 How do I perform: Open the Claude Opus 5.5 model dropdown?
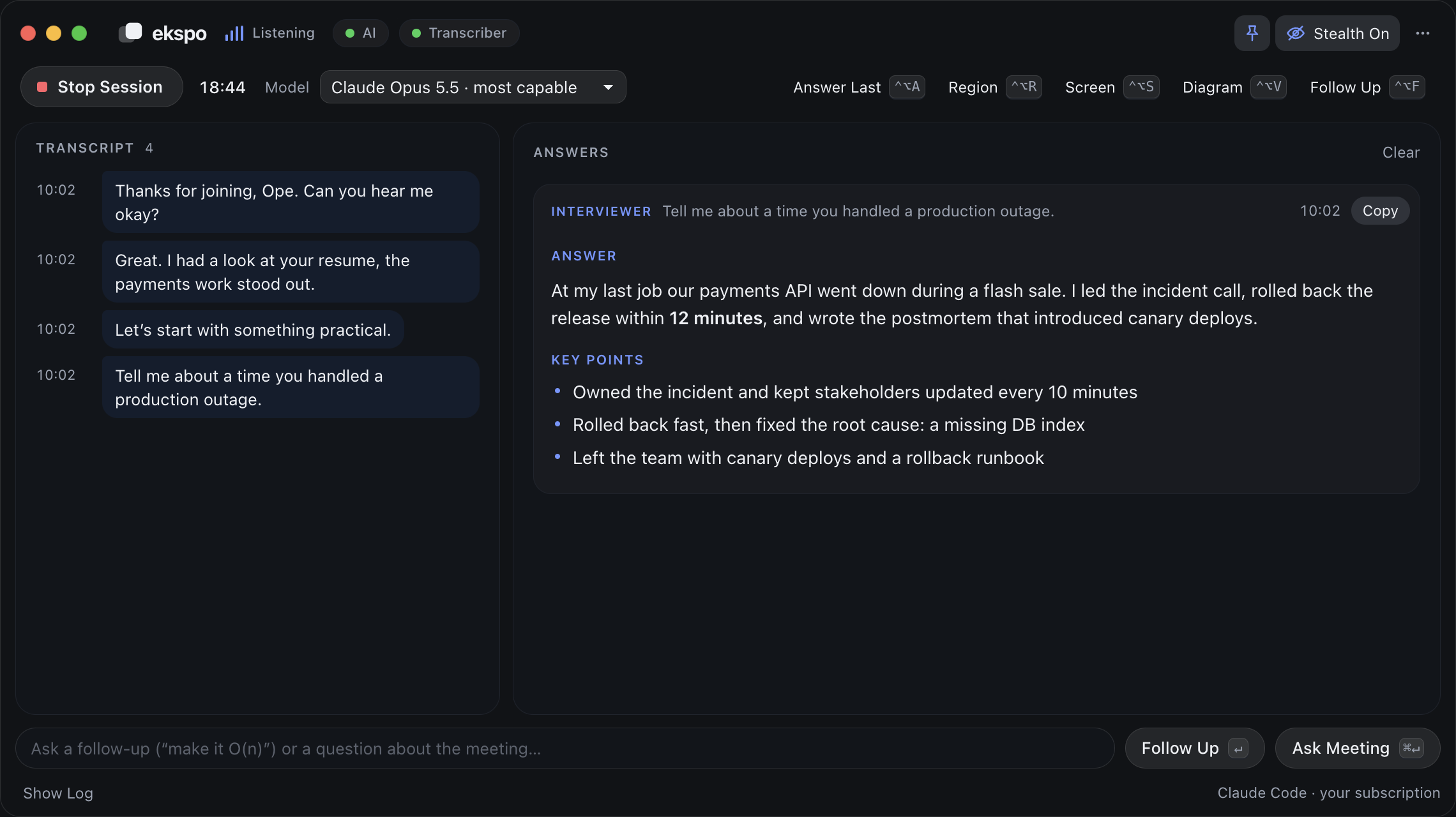click(473, 87)
